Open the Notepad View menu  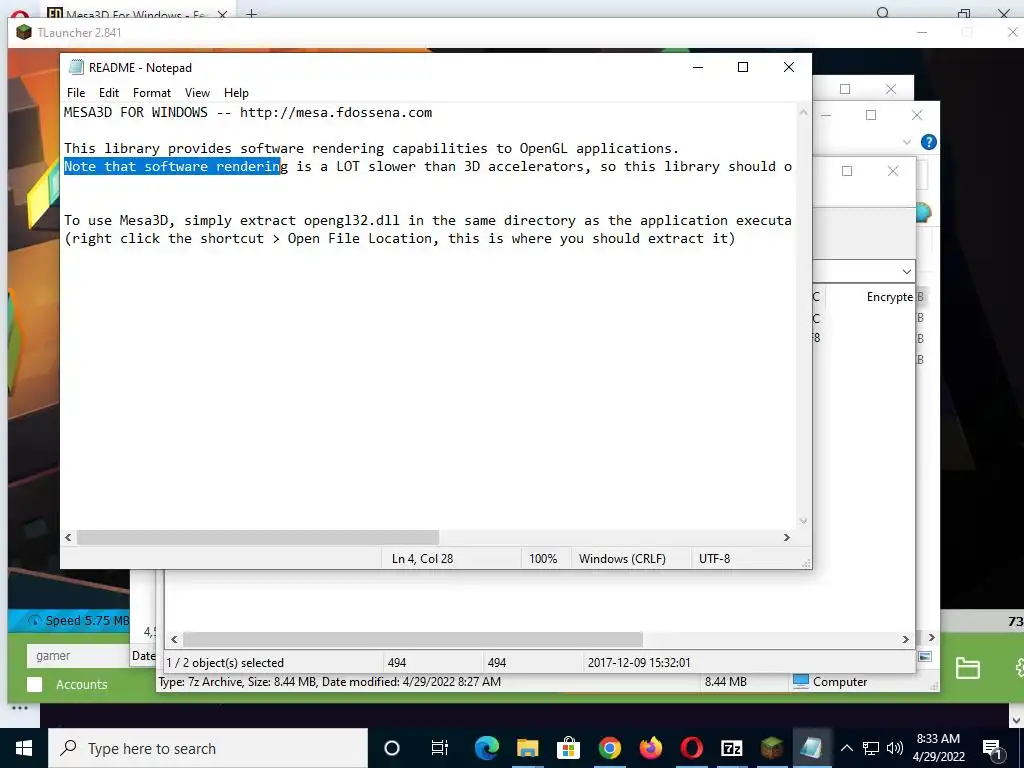(x=197, y=93)
